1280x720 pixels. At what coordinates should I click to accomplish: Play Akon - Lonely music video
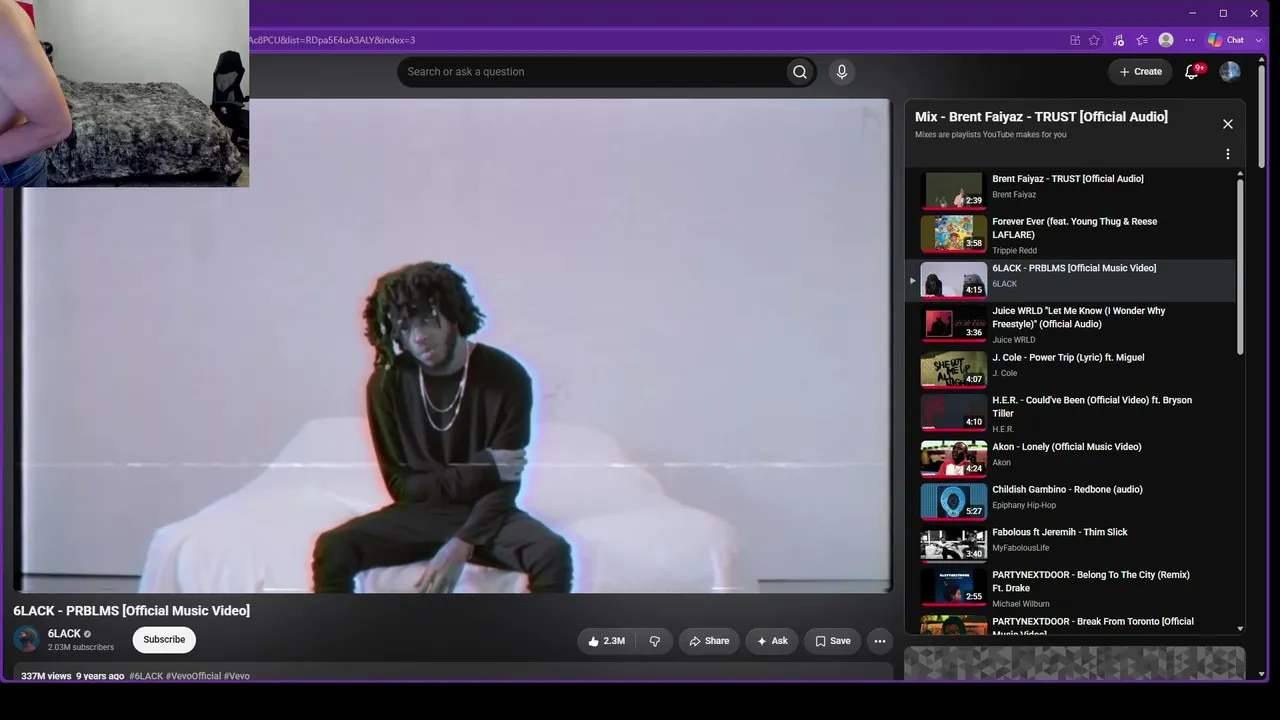point(1071,458)
